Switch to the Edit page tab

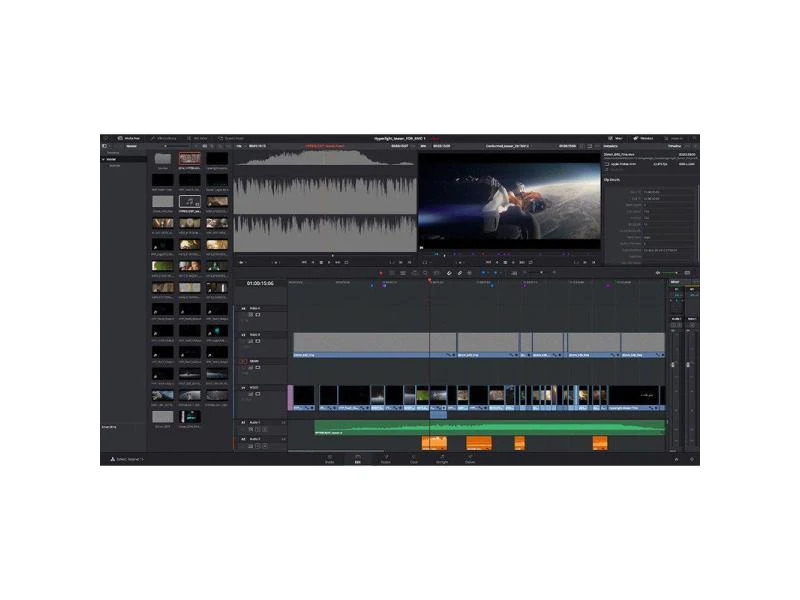point(358,459)
